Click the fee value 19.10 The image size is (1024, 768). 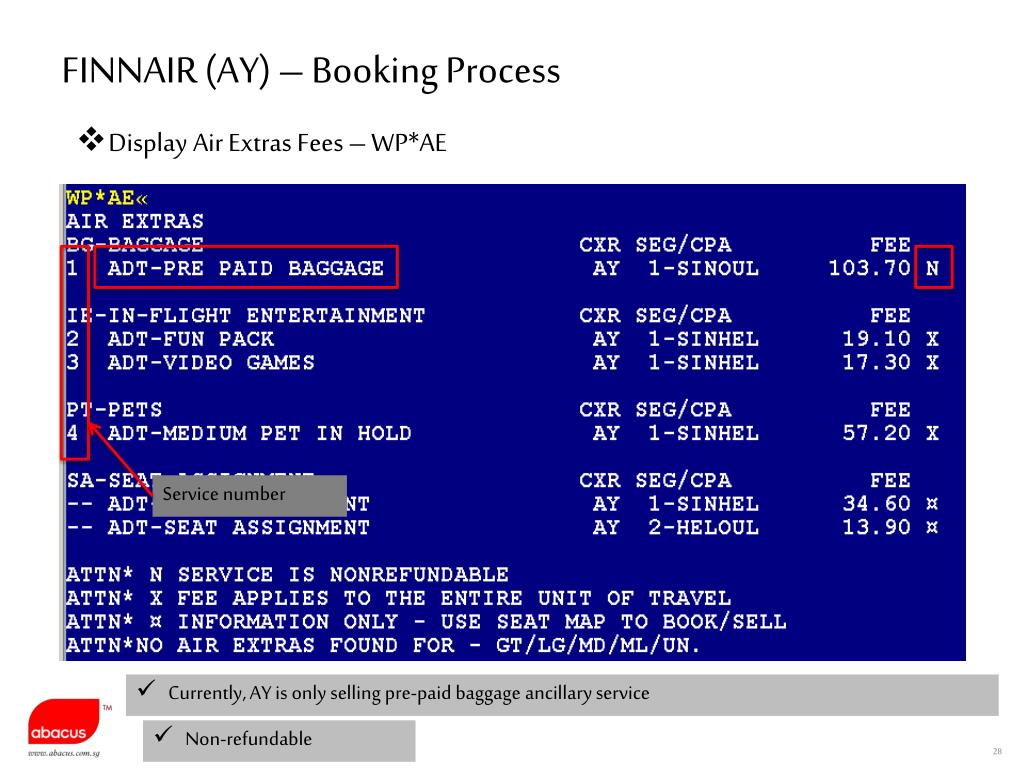pyautogui.click(x=876, y=339)
